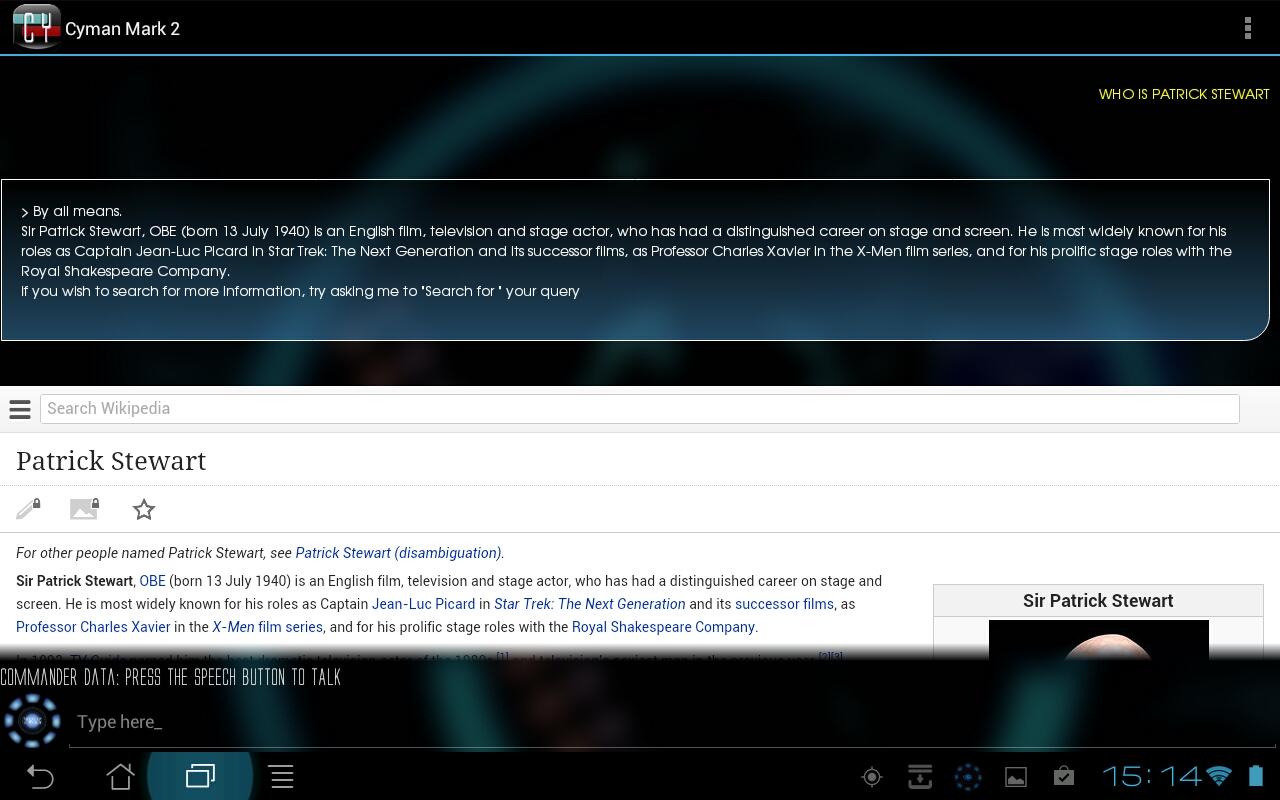The width and height of the screenshot is (1280, 800).
Task: Focus the Search Wikipedia field
Action: point(640,408)
